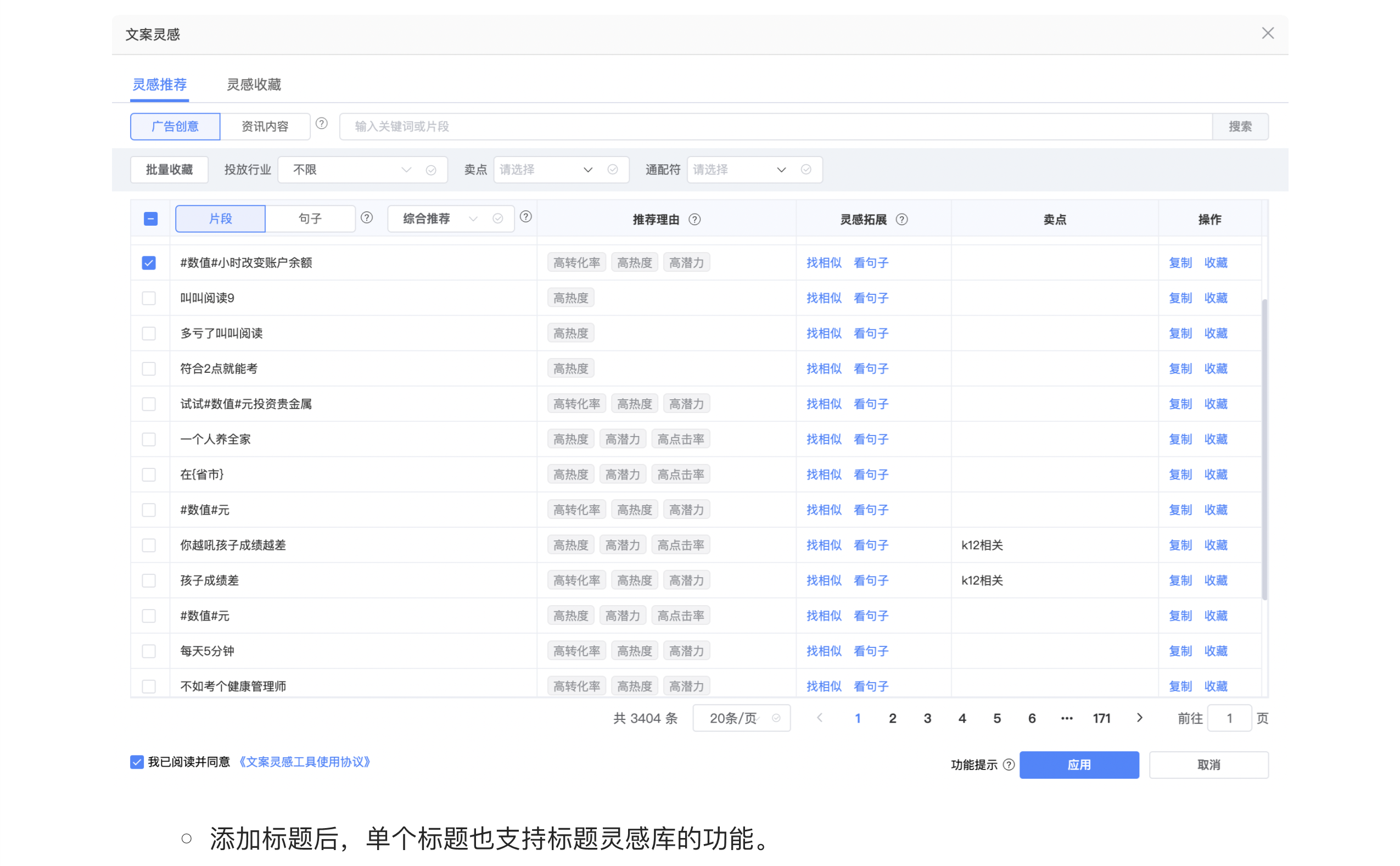1400x866 pixels.
Task: Click help icon beside 功能提示
Action: tap(1009, 765)
